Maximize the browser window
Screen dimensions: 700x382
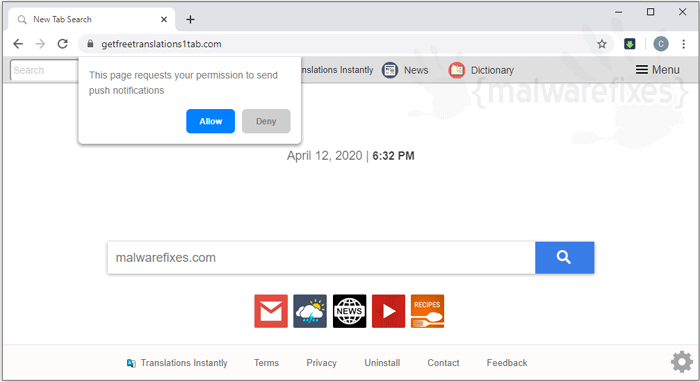[x=650, y=12]
